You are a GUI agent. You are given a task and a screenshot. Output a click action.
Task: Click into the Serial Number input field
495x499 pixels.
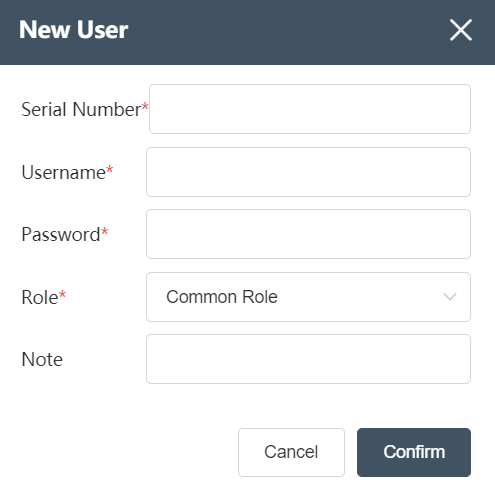pos(310,109)
